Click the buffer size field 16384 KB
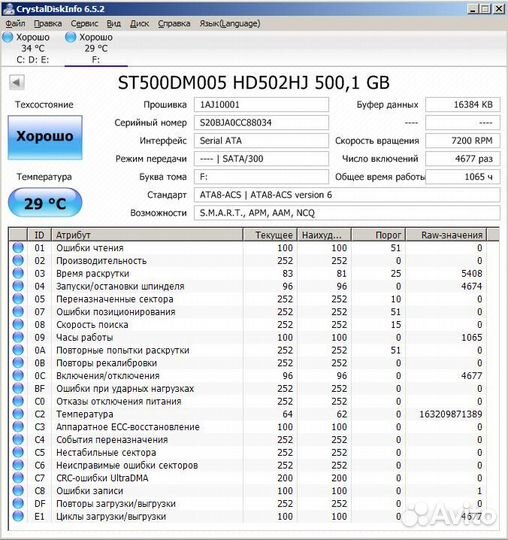 463,104
